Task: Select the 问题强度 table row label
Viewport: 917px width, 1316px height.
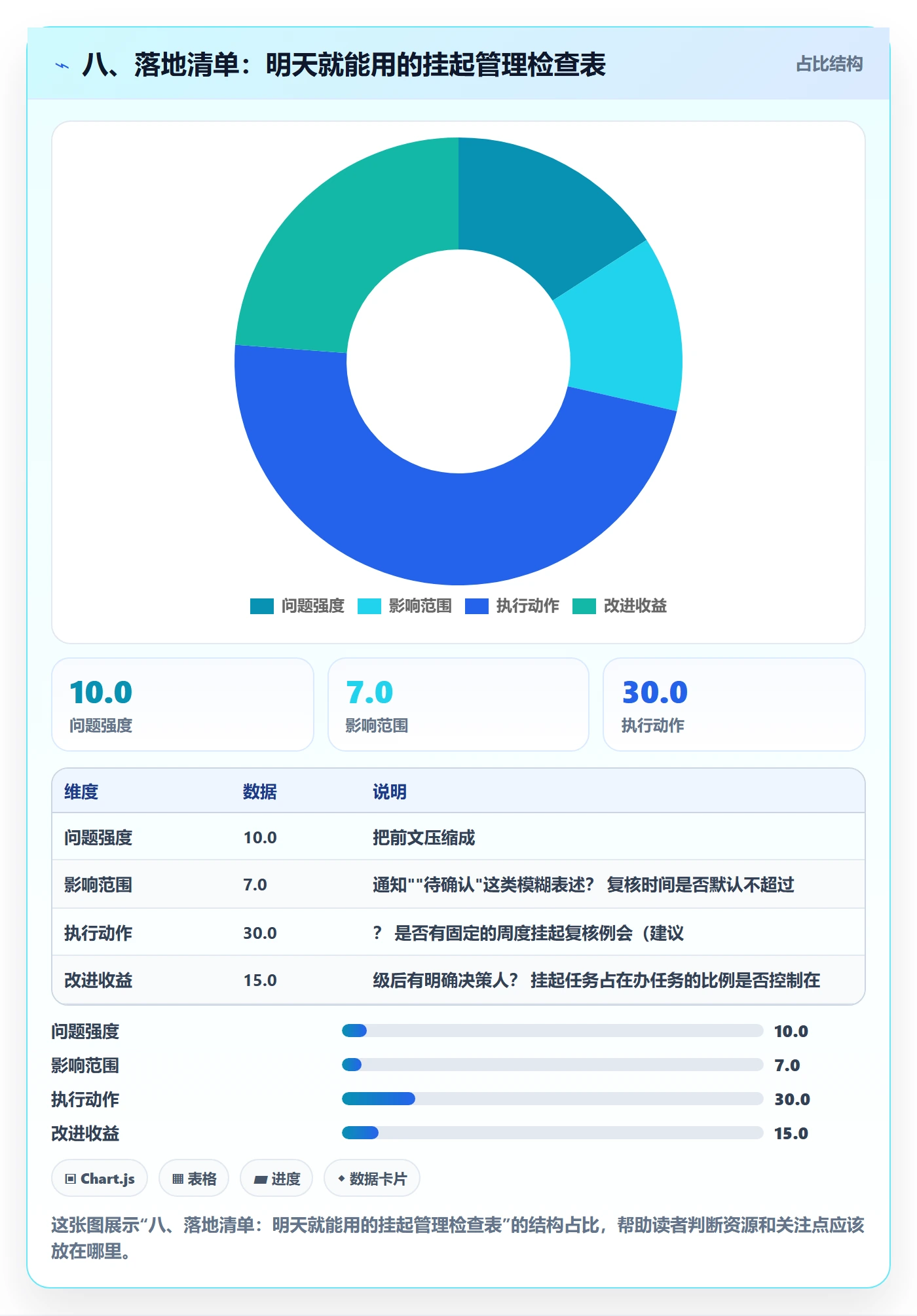Action: [98, 837]
